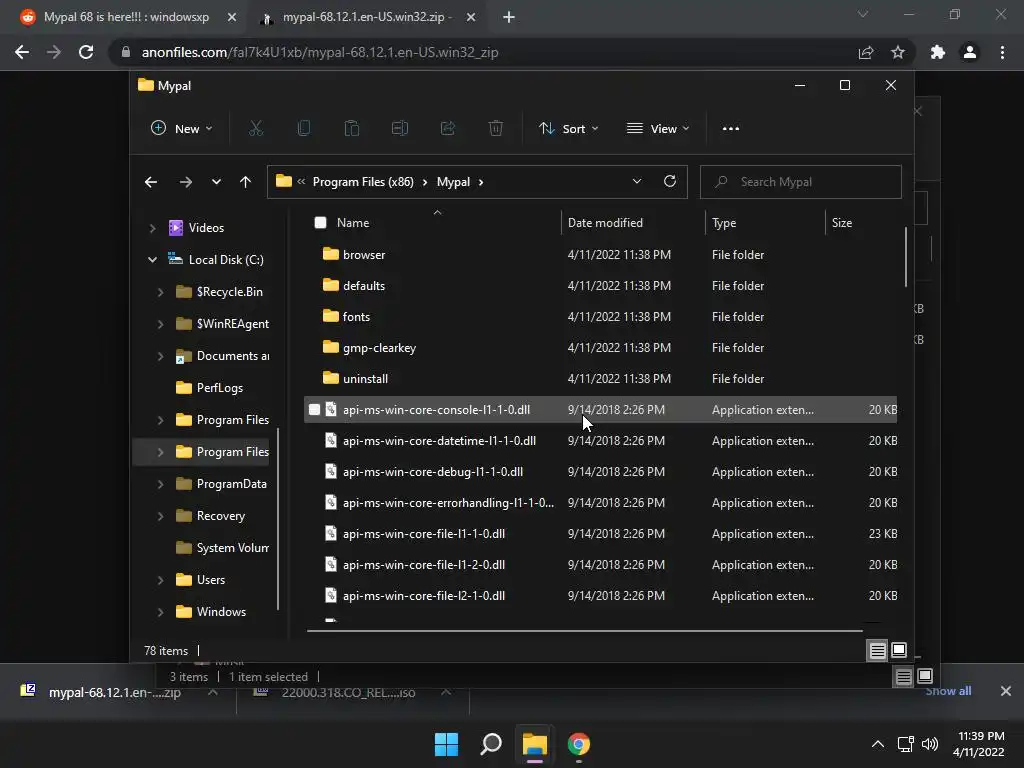
Task: Click the Cut scissors icon in toolbar
Action: pos(256,129)
